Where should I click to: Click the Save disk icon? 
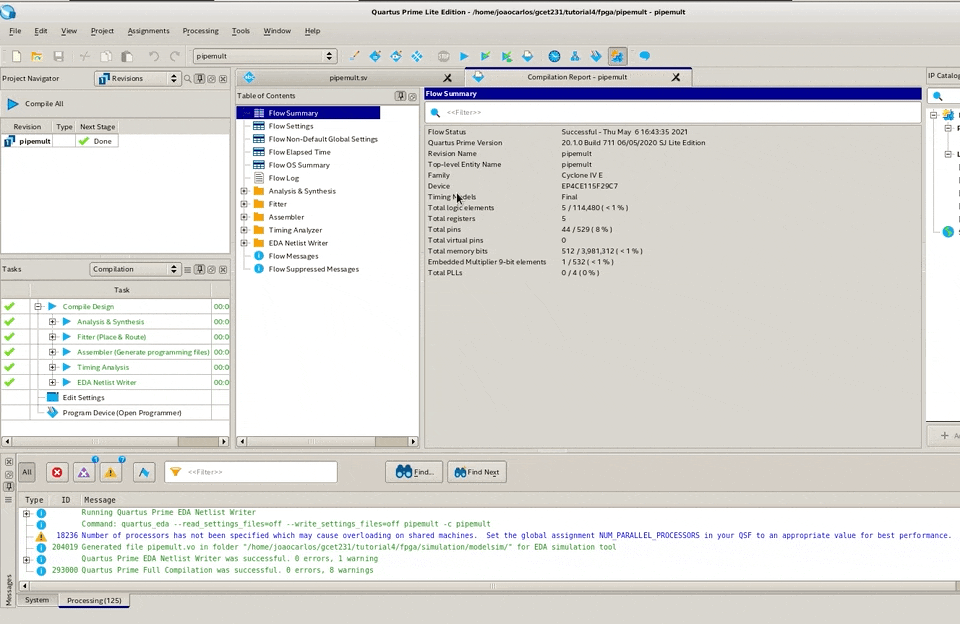click(59, 56)
